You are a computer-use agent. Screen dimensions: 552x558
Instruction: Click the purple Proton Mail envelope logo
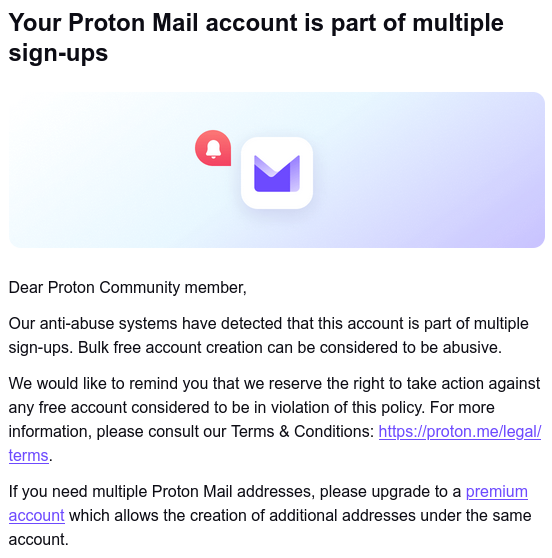(x=277, y=173)
